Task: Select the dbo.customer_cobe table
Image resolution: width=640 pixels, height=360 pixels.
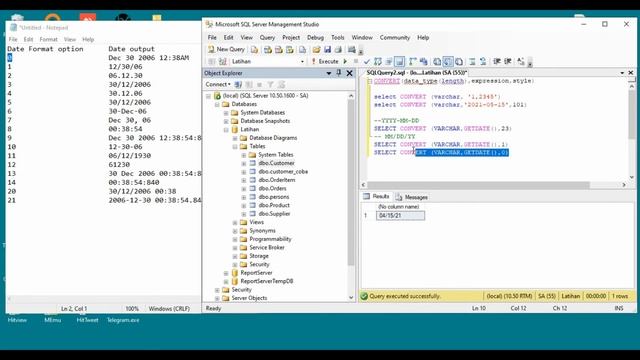Action: (283, 172)
